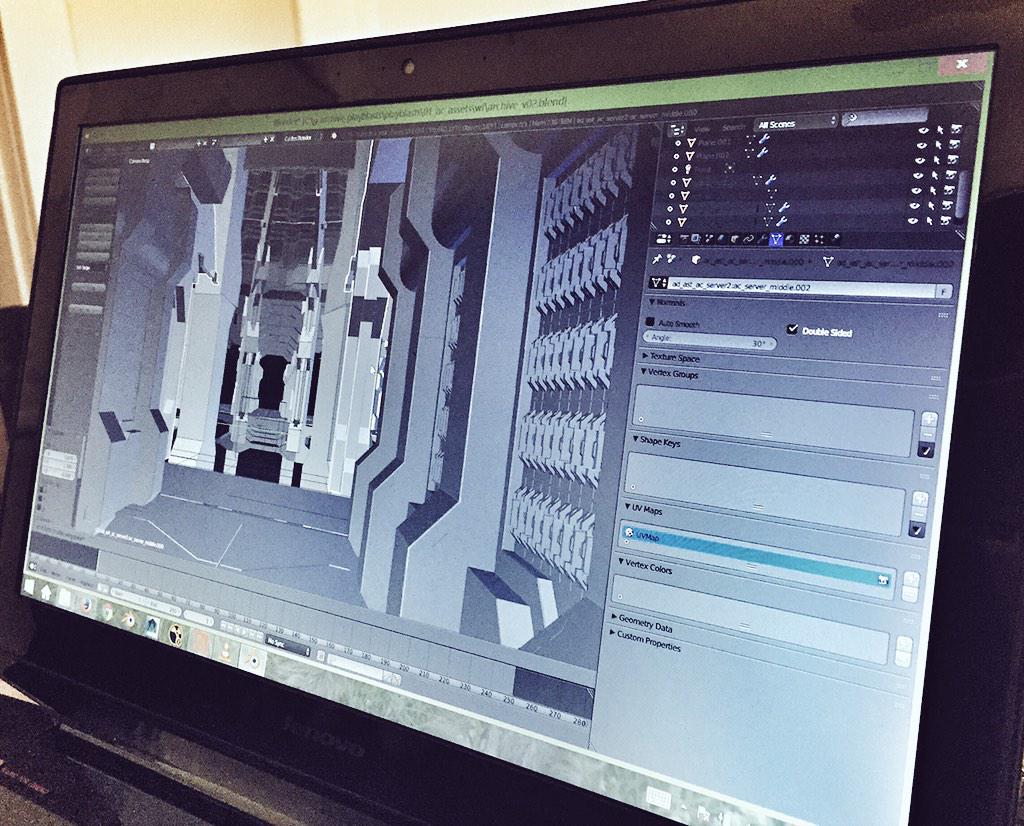
Task: Click the outliner vertical scrollbar
Action: tap(963, 195)
